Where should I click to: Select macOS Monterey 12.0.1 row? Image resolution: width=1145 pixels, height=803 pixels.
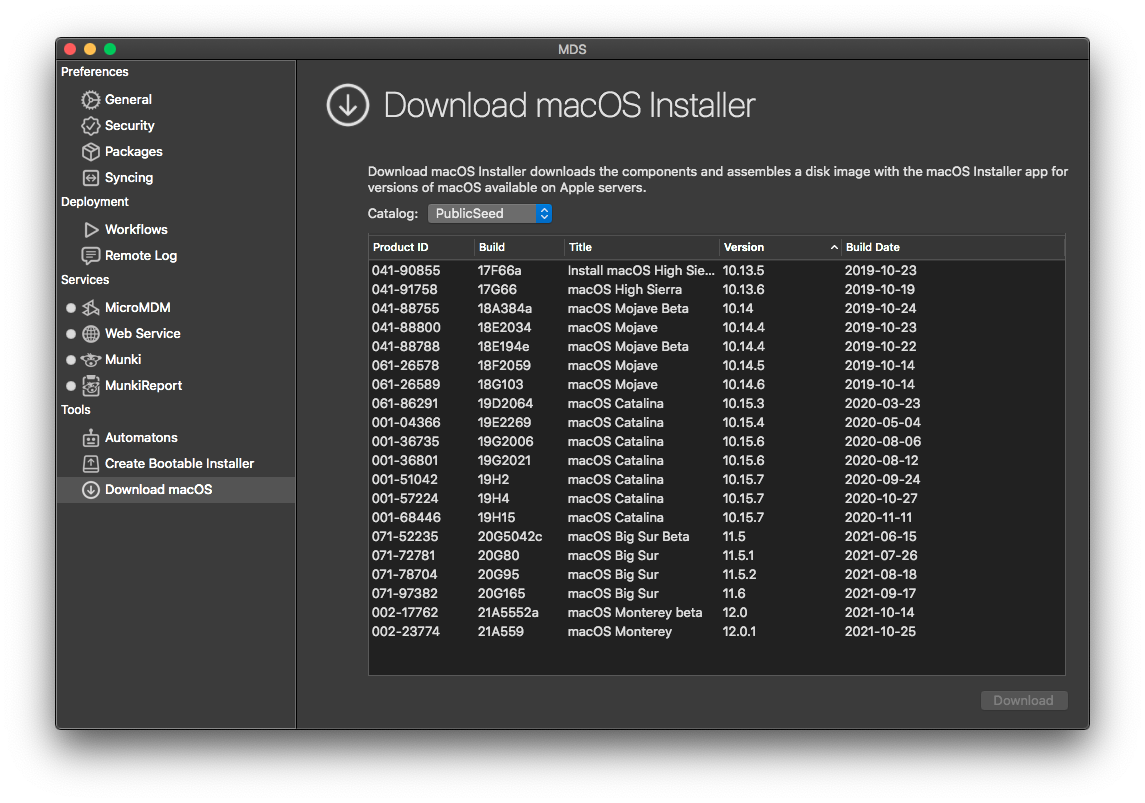click(x=716, y=631)
